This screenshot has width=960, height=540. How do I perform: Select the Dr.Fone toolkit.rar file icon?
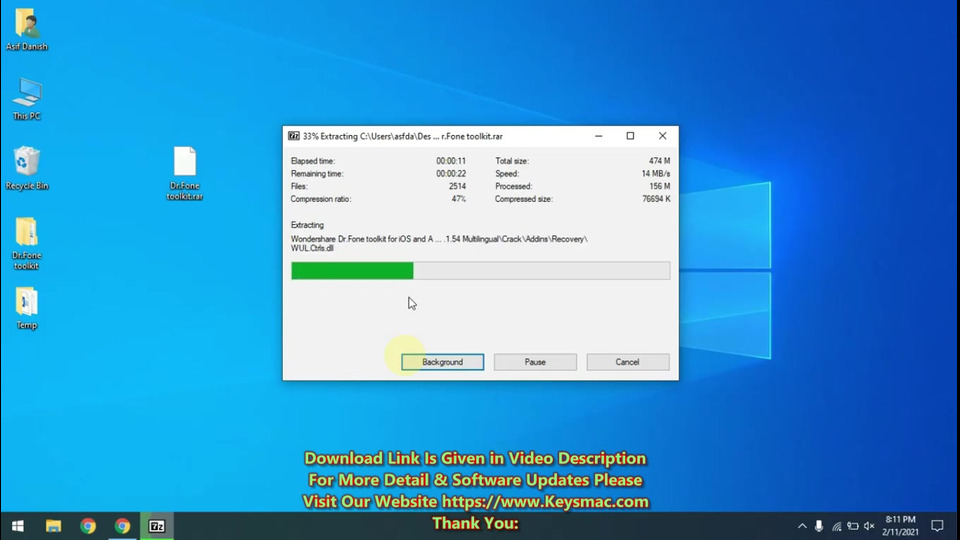[x=184, y=173]
